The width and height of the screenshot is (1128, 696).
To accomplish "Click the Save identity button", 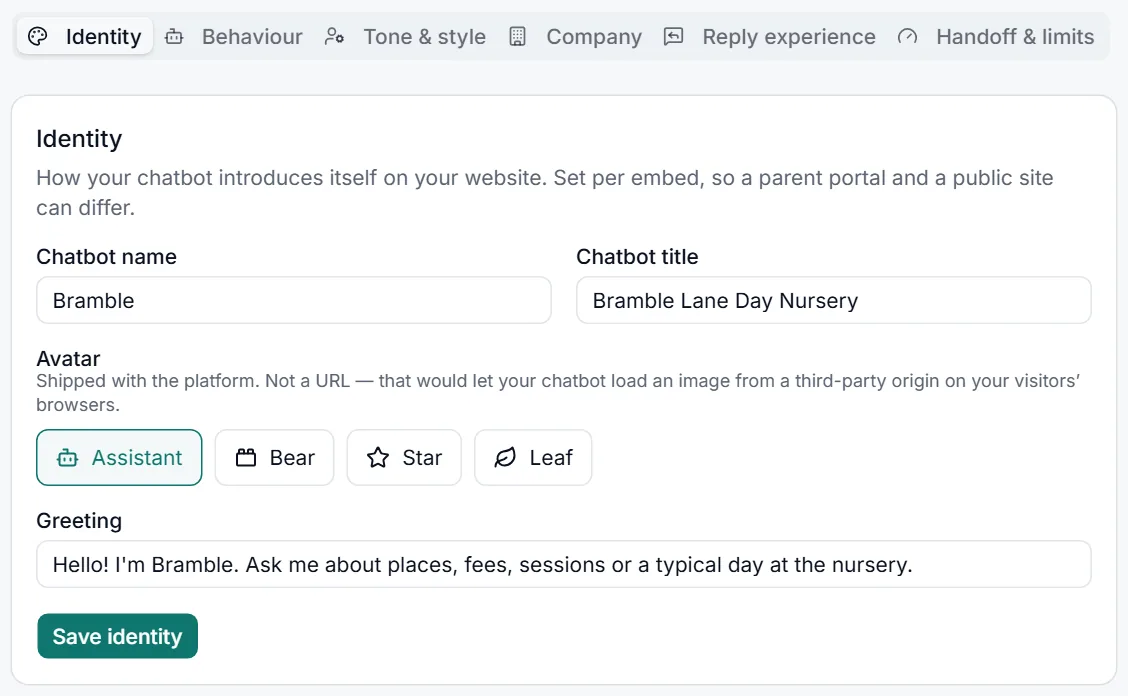I will pyautogui.click(x=117, y=636).
